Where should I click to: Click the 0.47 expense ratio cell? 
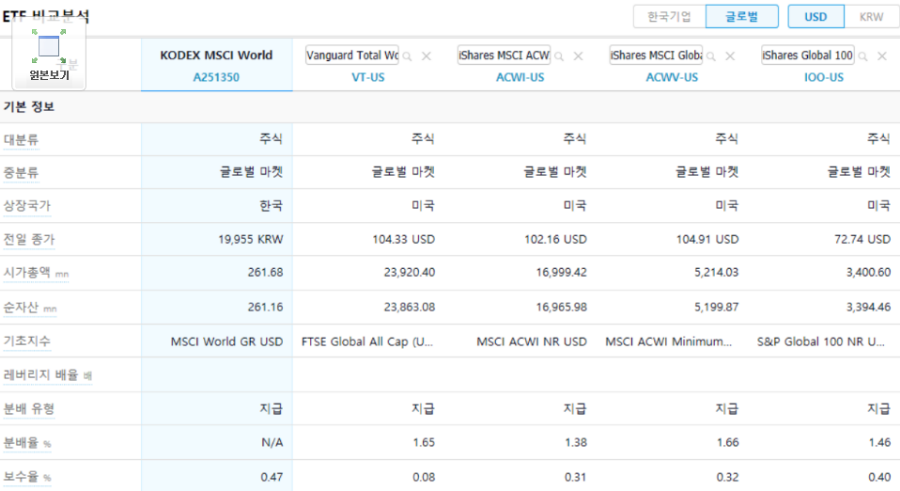[271, 477]
